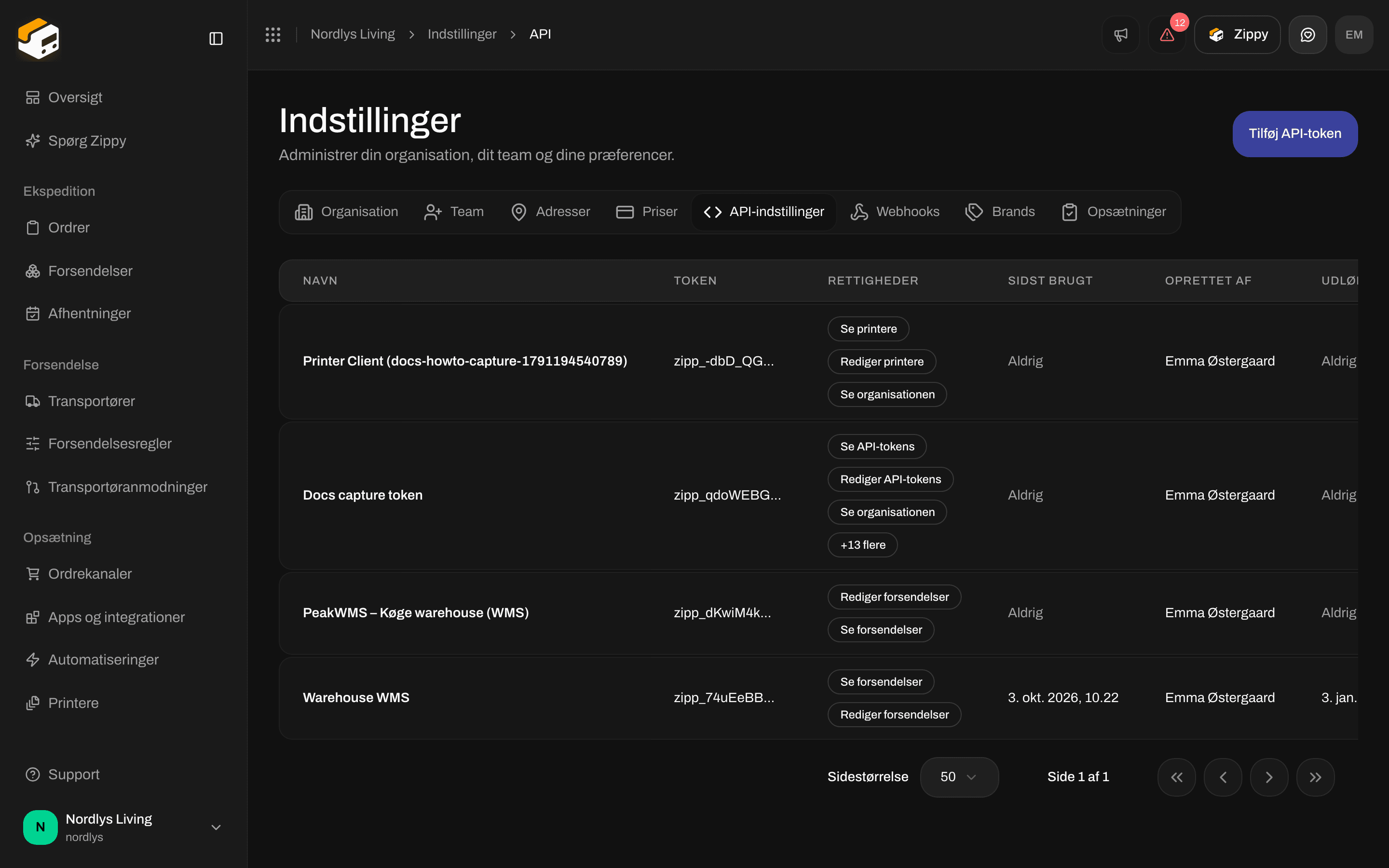Switch to the Brands tab

[1000, 212]
